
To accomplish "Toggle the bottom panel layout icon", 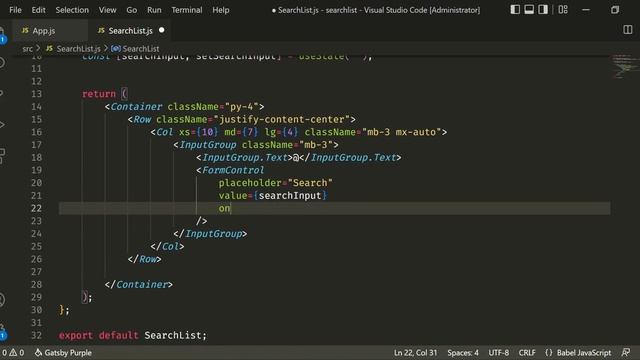I will click(529, 10).
